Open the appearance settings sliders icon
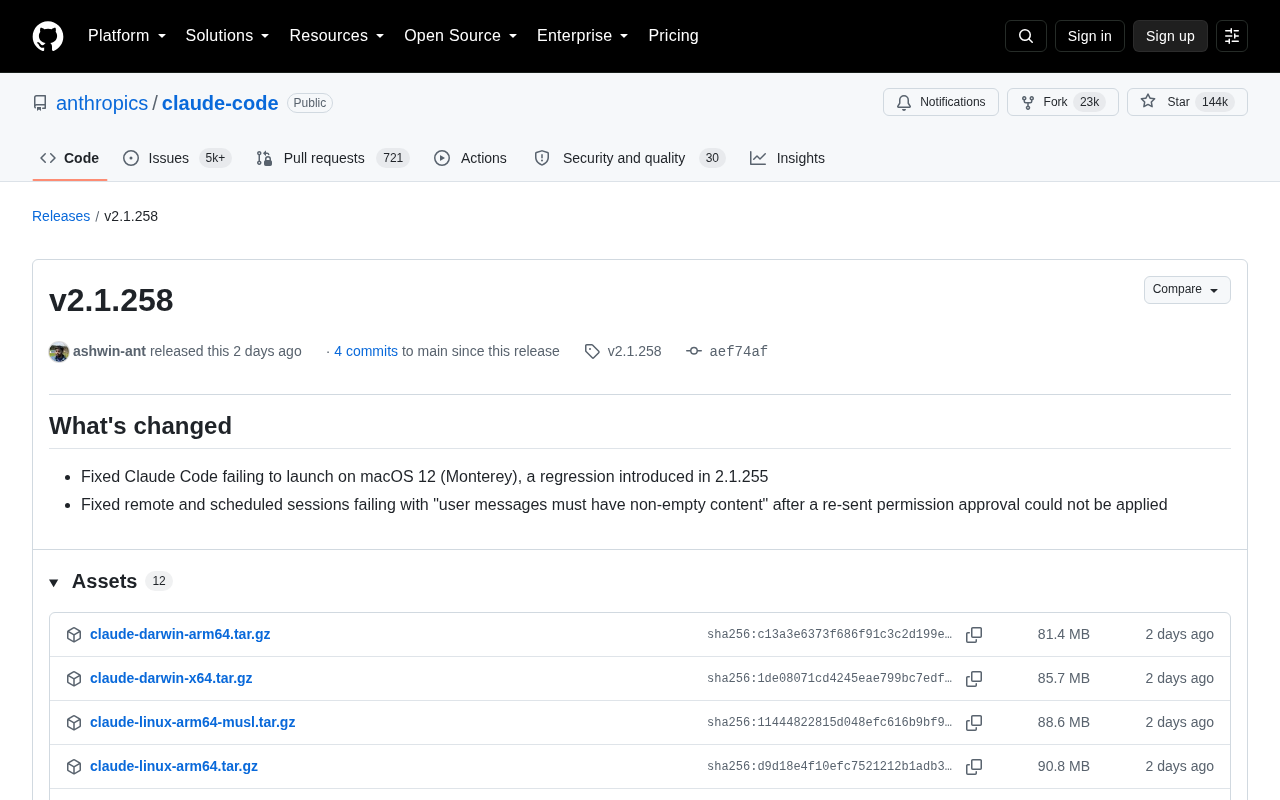Viewport: 1280px width, 800px height. [x=1232, y=36]
